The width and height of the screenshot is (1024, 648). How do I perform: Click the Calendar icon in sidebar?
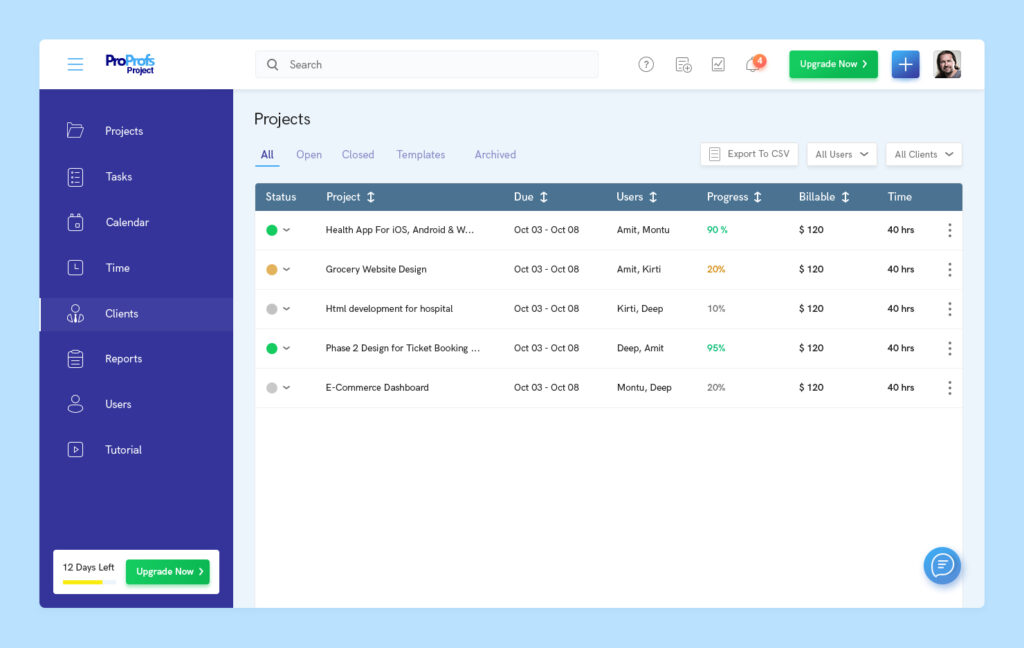[x=75, y=222]
